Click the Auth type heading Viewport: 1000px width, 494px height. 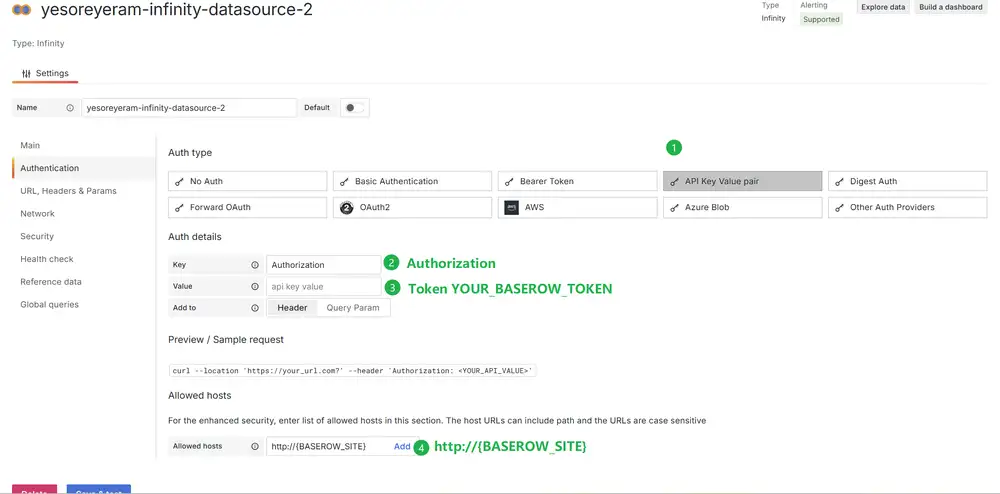tap(190, 153)
